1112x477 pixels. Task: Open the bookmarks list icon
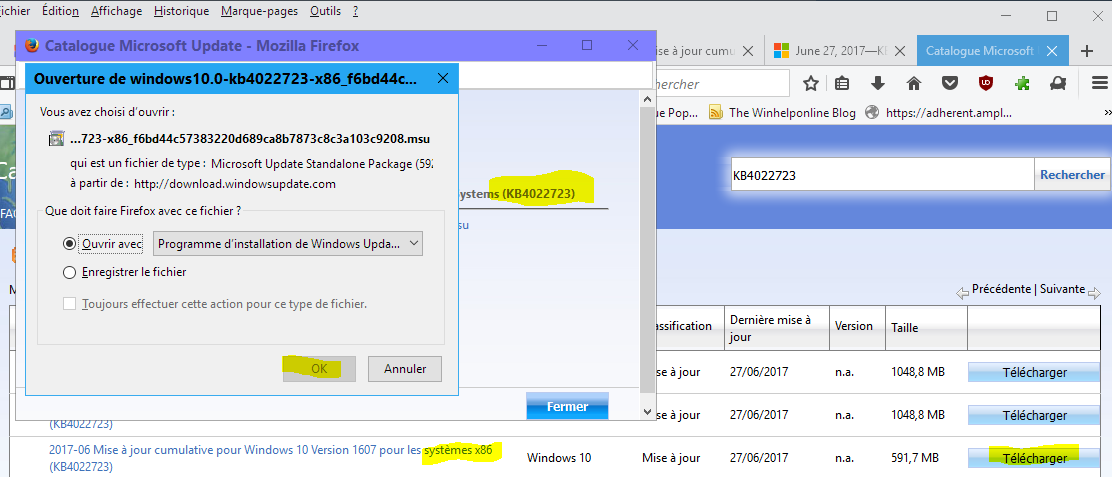842,84
